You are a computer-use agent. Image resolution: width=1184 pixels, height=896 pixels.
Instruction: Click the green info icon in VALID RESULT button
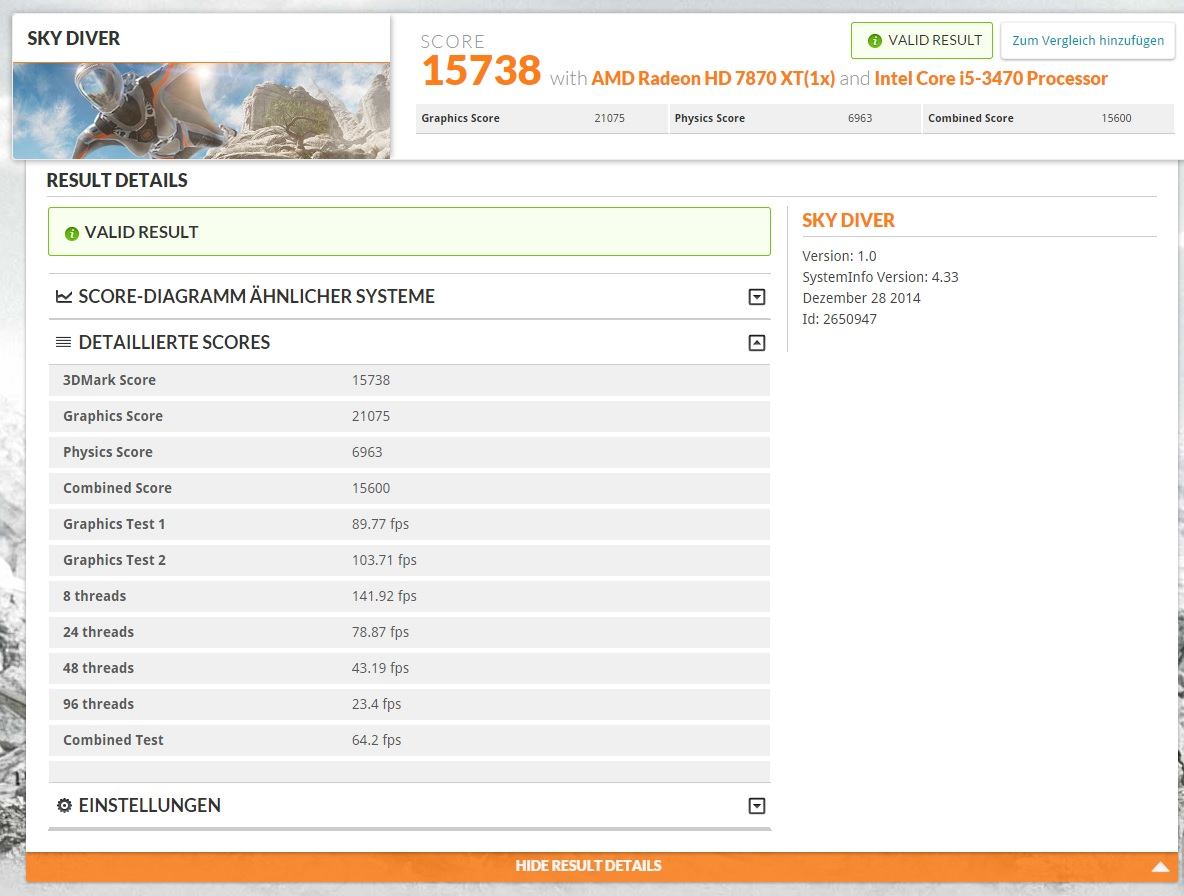pyautogui.click(x=874, y=41)
